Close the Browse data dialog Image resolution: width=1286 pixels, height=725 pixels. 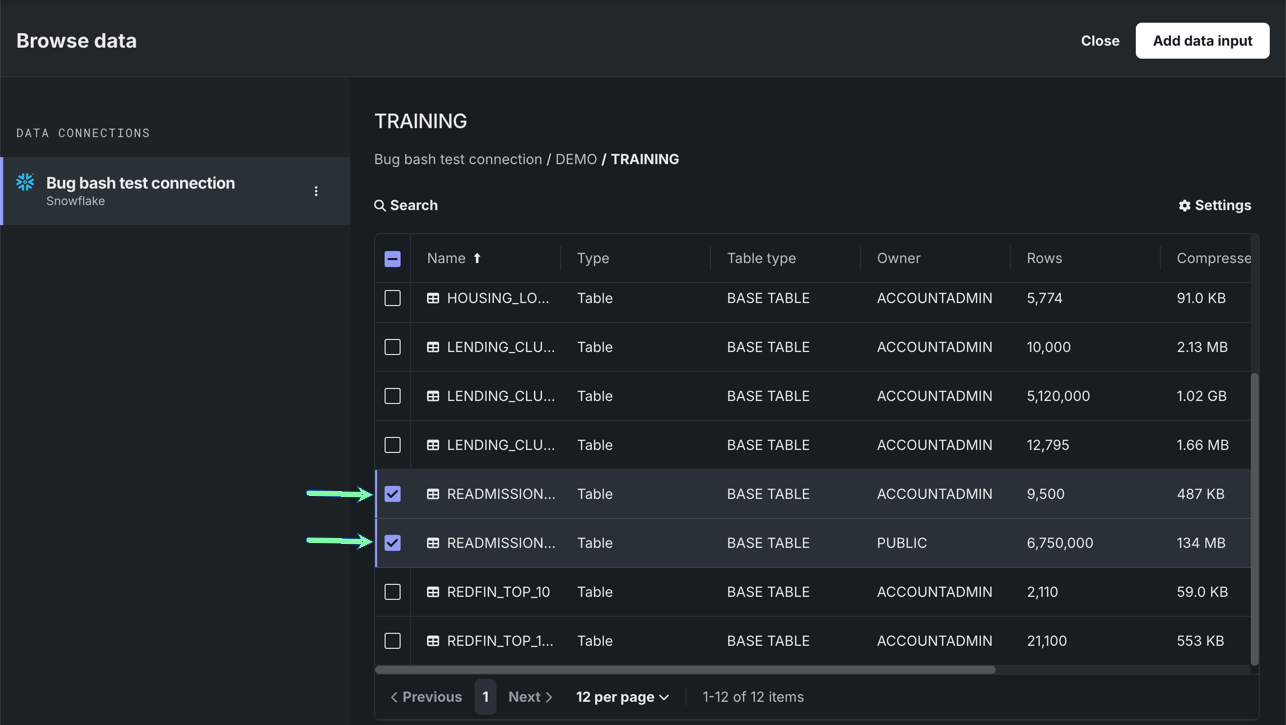coord(1100,41)
